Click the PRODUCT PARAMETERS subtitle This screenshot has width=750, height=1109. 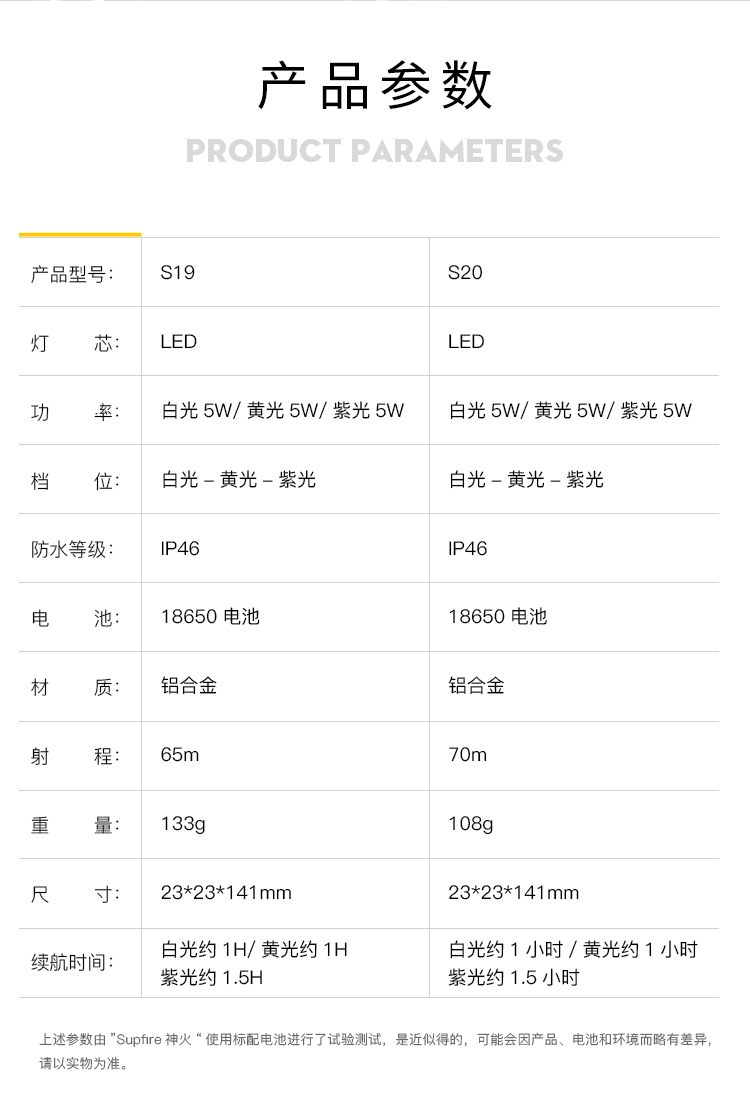(374, 151)
